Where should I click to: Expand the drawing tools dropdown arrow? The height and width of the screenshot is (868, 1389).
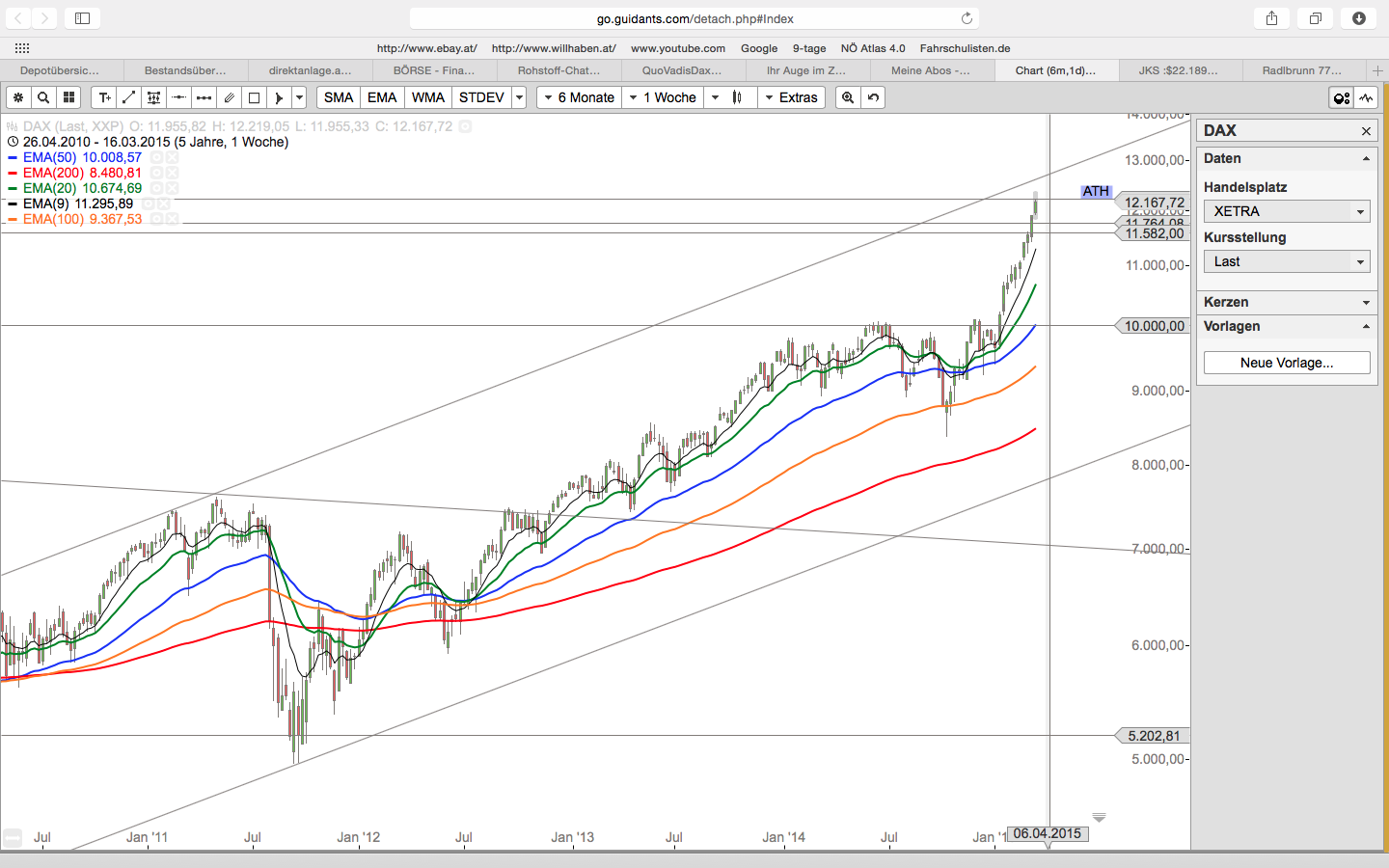tap(300, 97)
